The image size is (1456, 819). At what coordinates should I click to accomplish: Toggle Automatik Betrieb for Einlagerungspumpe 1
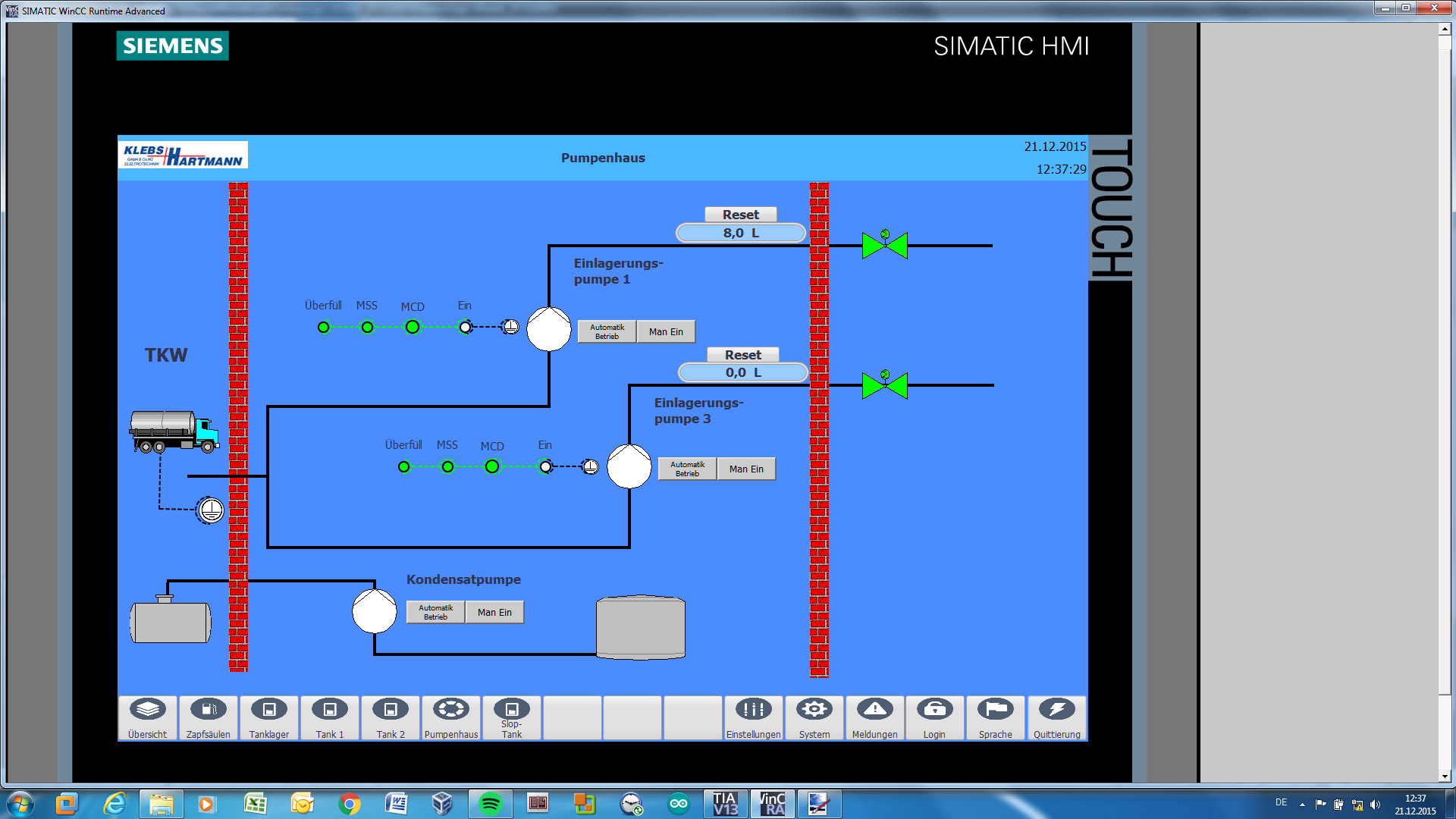tap(607, 332)
